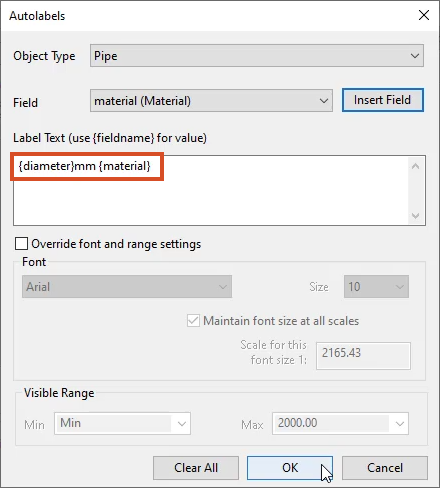Enable Override font and range settings checkbox

(x=21, y=244)
